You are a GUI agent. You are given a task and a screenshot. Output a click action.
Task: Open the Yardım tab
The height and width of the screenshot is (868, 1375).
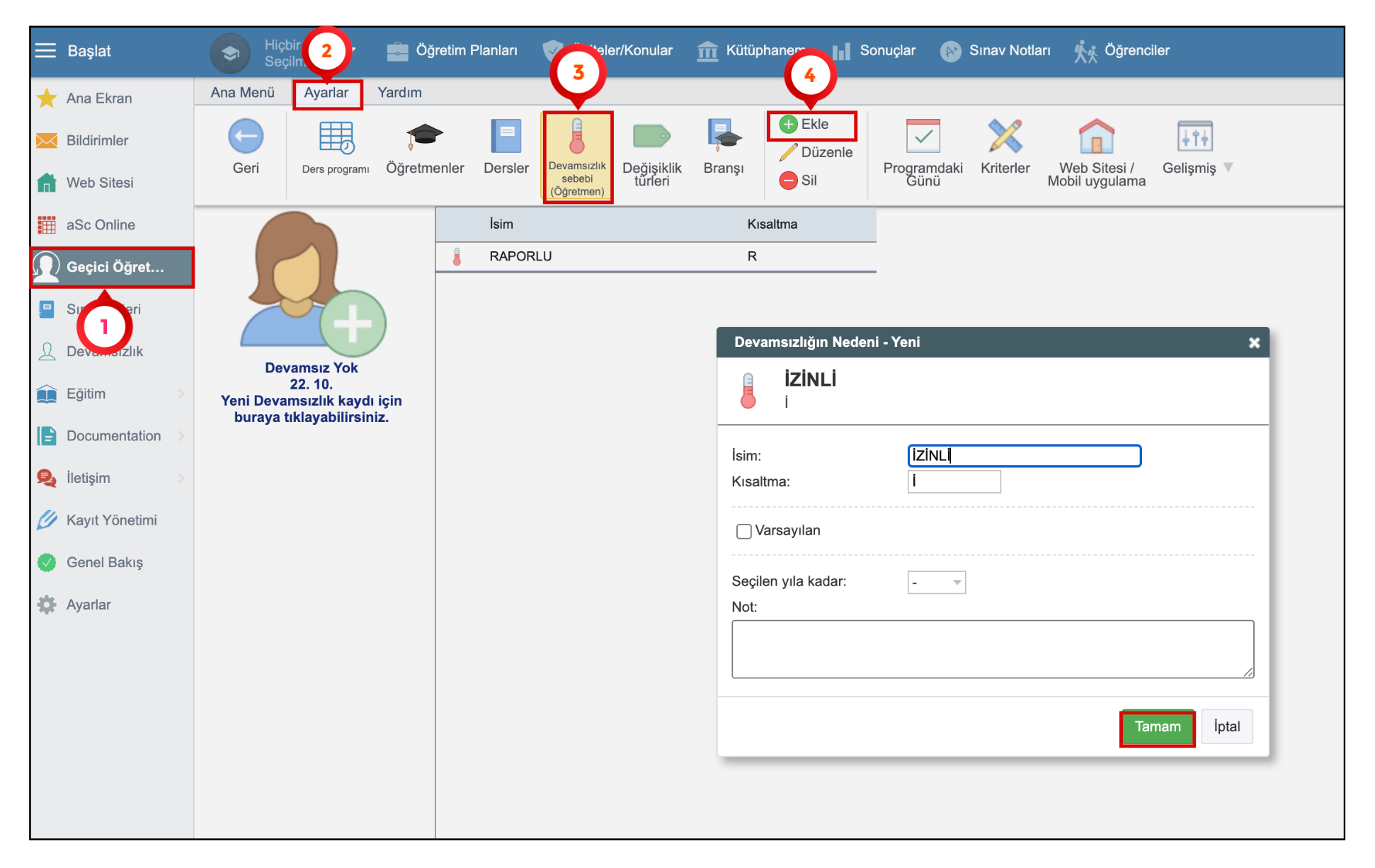(399, 93)
